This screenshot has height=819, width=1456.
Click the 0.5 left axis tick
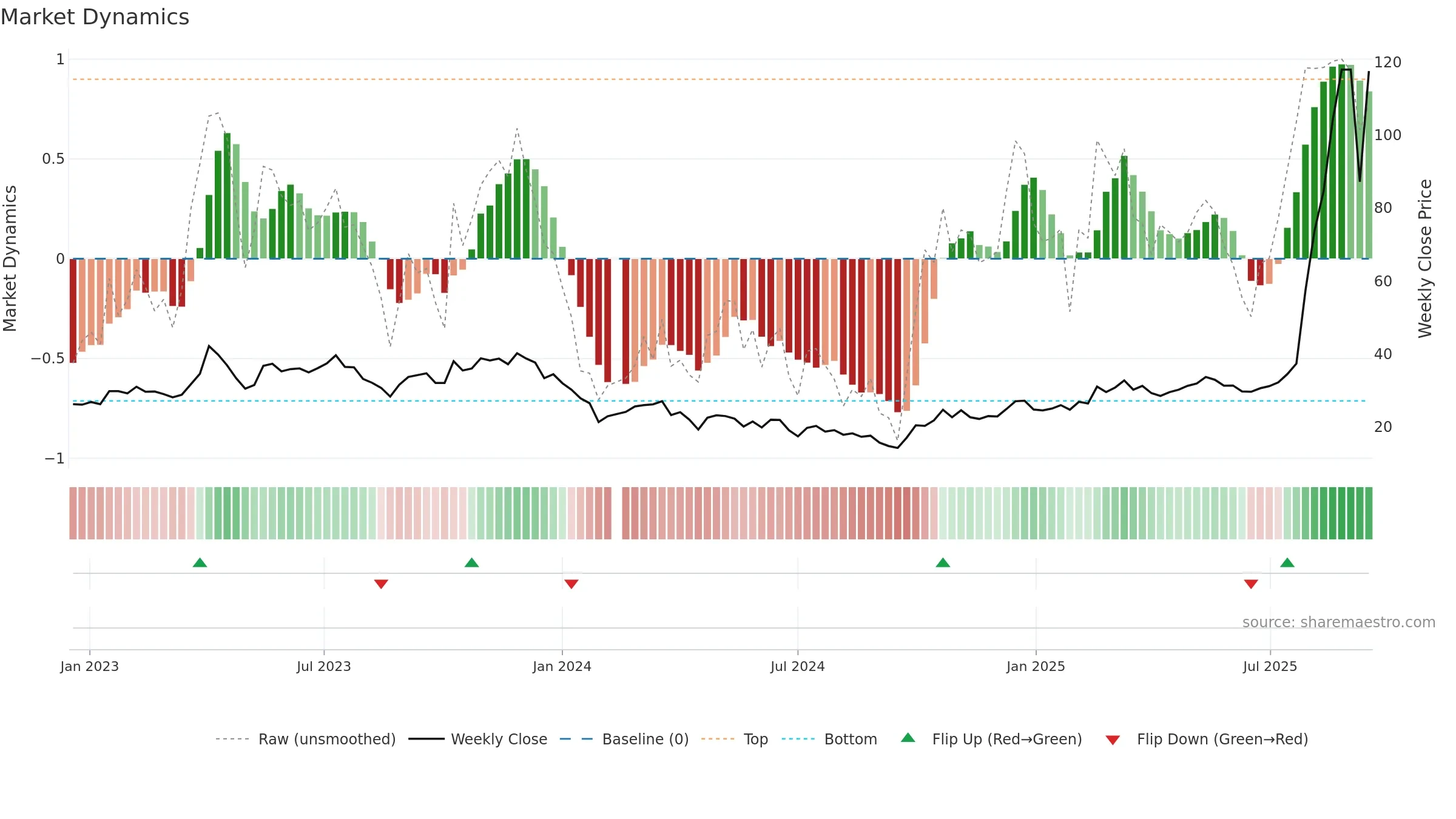[x=53, y=159]
